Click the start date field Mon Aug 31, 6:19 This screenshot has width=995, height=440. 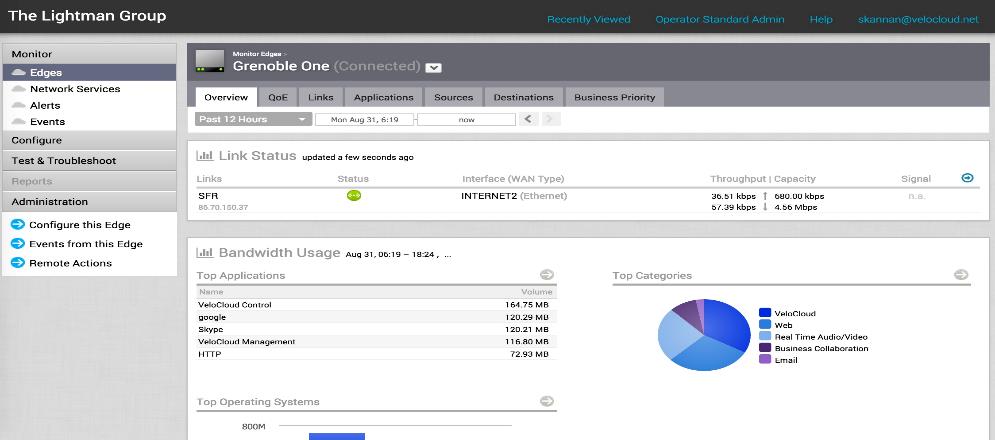[x=364, y=119]
